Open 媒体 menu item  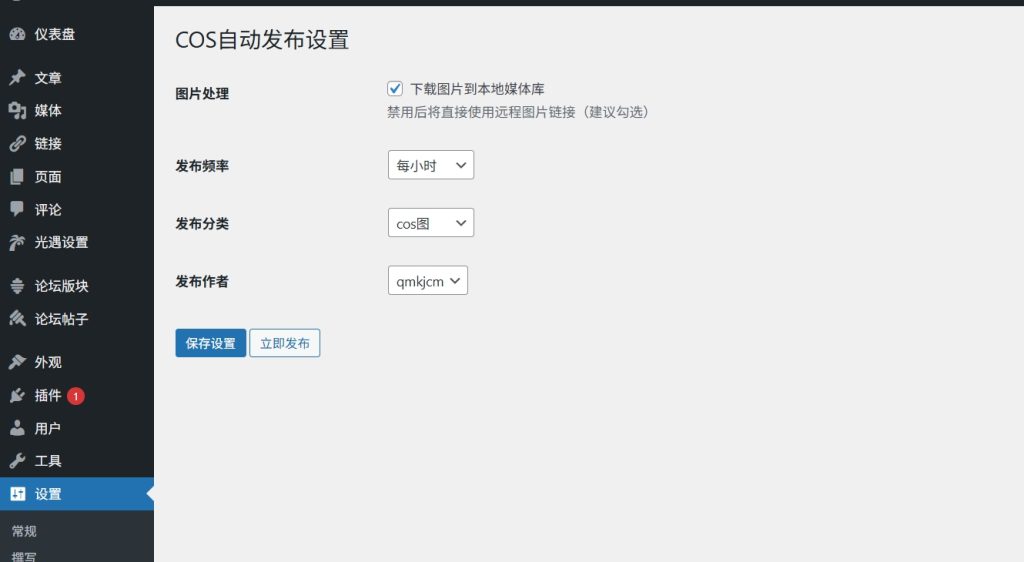pos(76,110)
